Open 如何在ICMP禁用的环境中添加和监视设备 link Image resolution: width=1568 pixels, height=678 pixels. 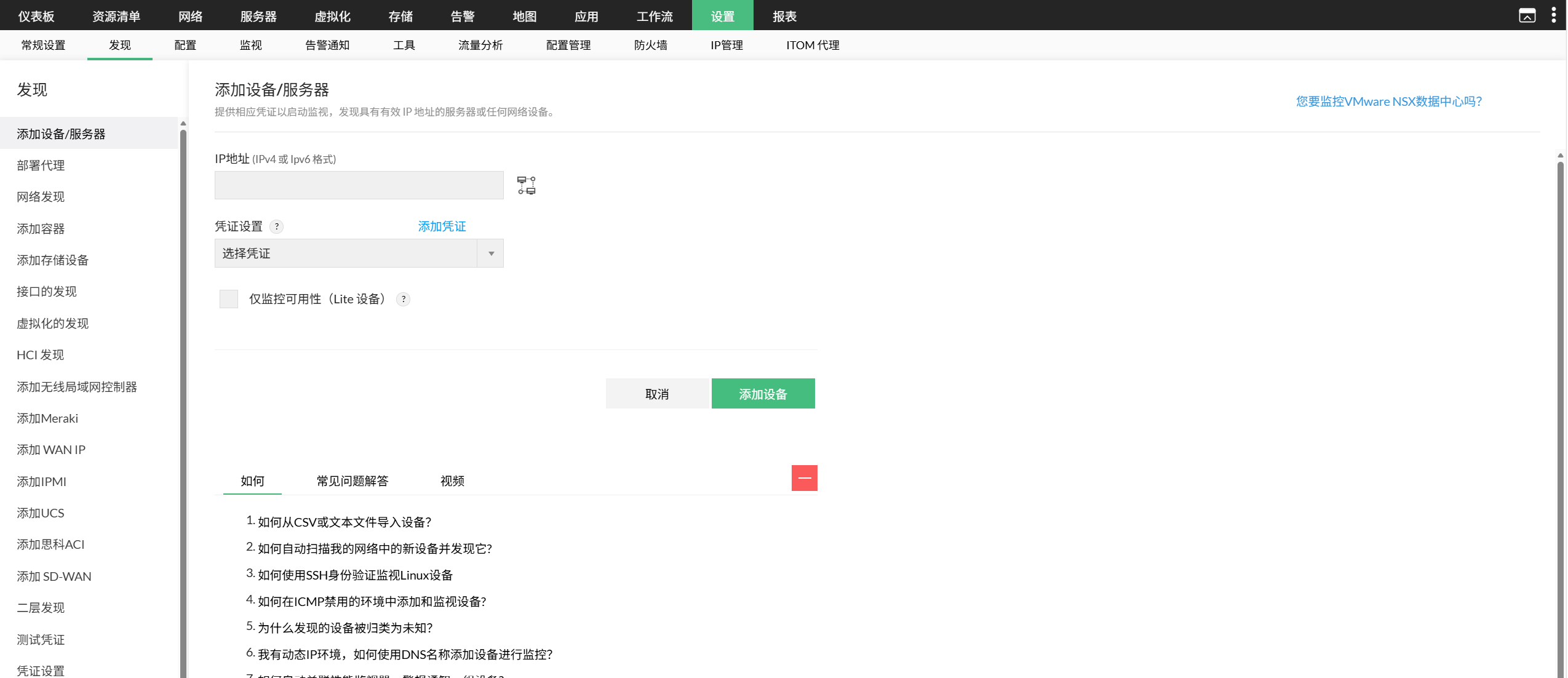372,602
